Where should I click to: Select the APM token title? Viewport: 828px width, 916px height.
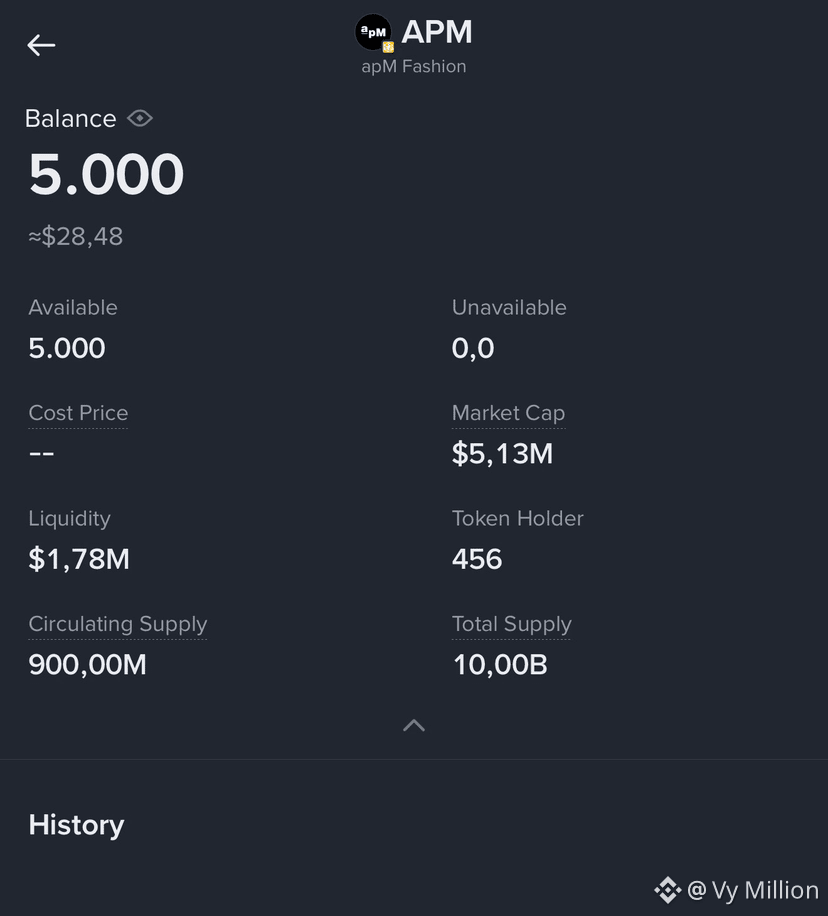pos(436,32)
